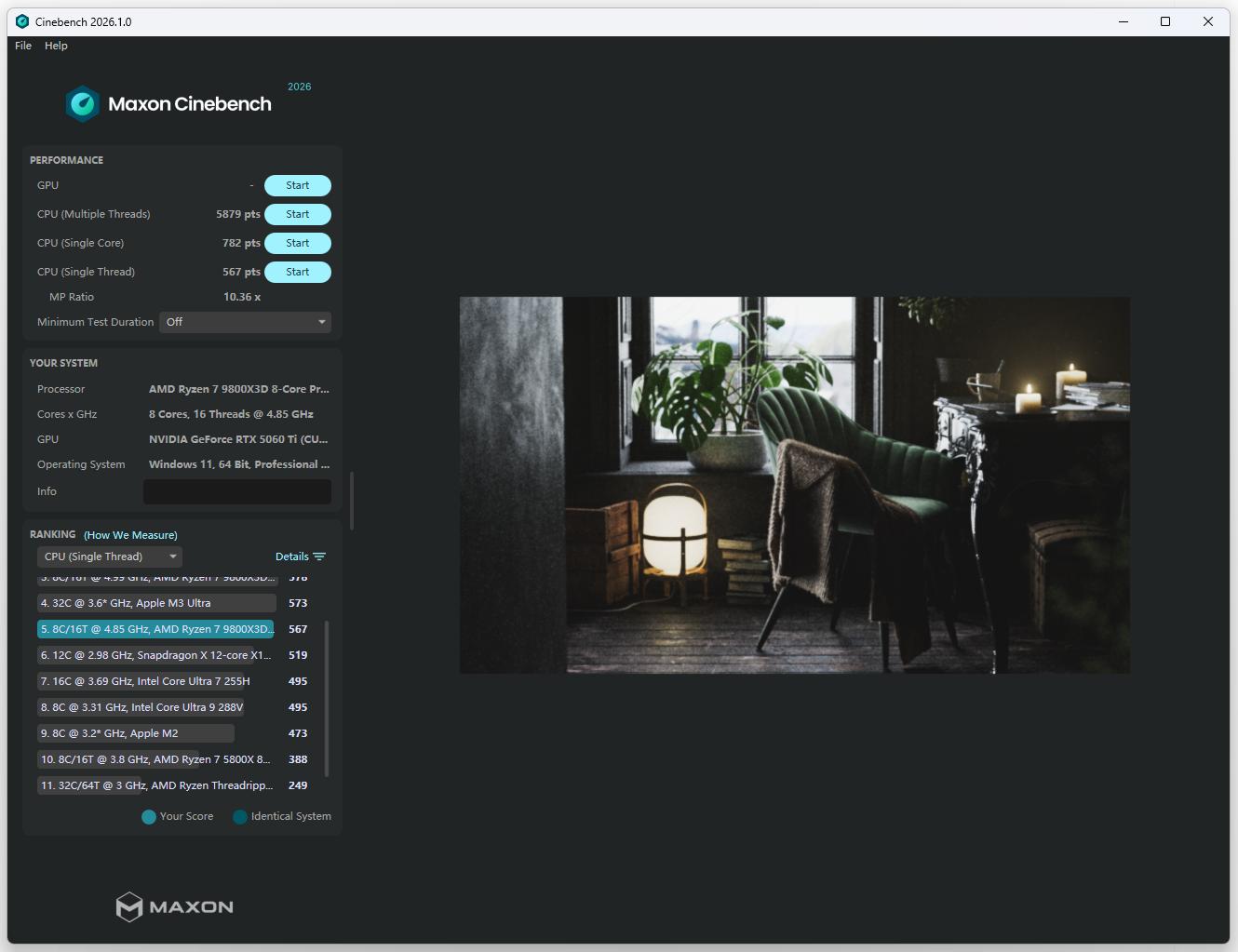Click the Details filter lines icon

coord(319,556)
